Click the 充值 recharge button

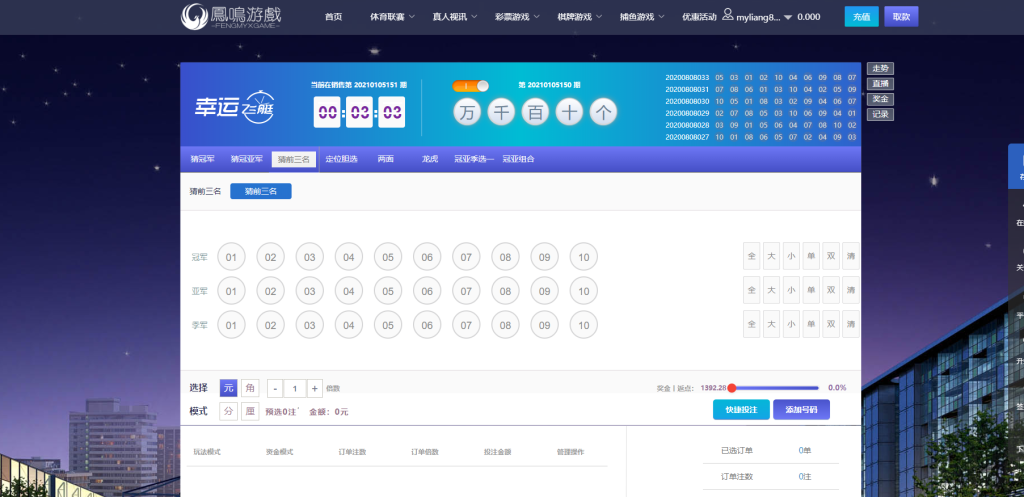tap(861, 17)
